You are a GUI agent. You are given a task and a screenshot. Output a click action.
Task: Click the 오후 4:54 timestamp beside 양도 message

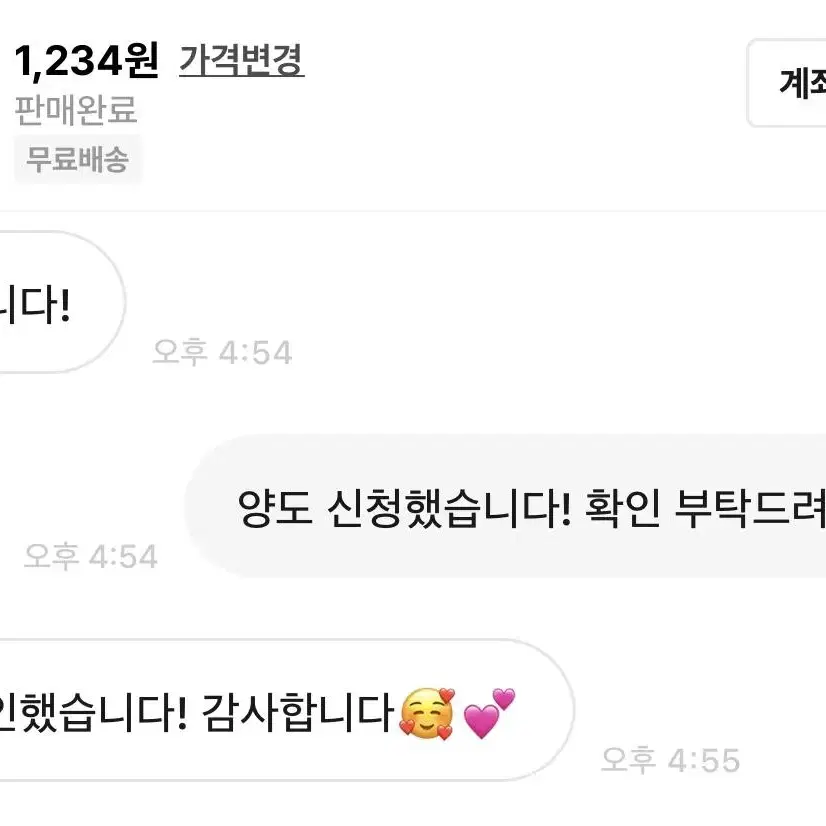(91, 556)
